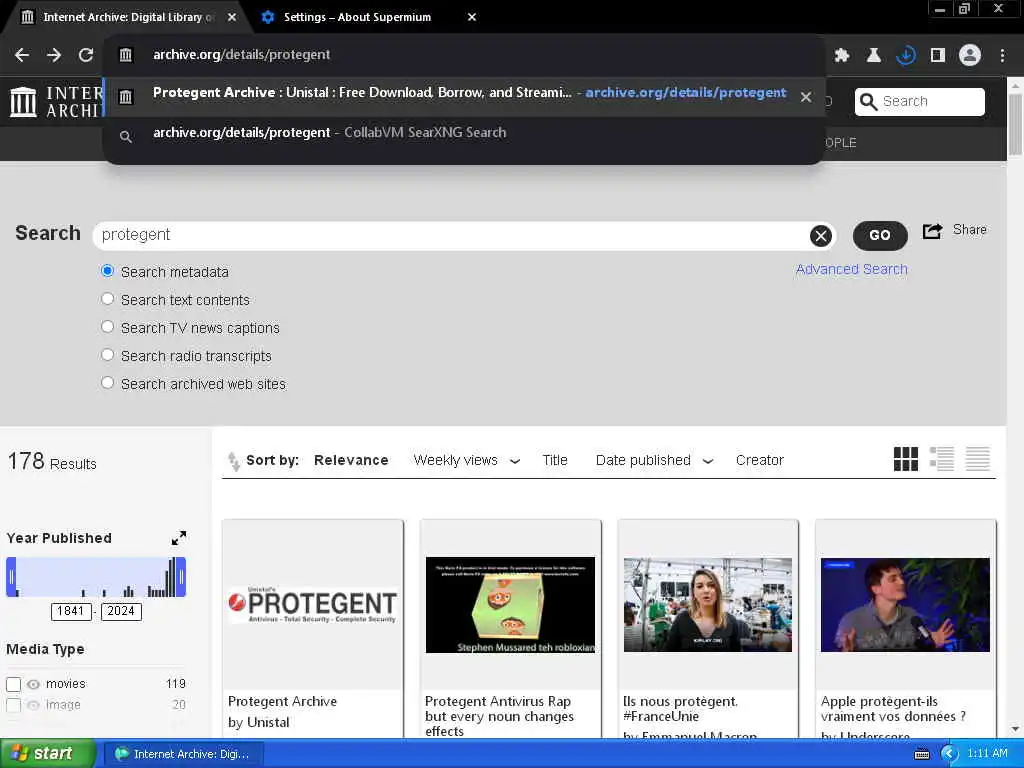Open the green cube video thumbnail
Image resolution: width=1024 pixels, height=768 pixels.
[510, 605]
